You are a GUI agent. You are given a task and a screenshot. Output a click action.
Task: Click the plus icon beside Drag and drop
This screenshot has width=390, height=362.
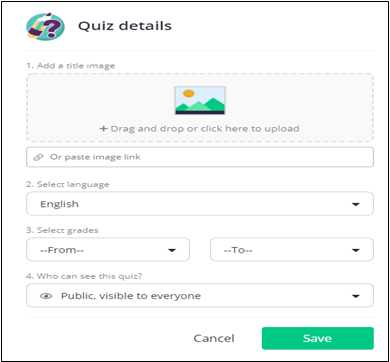(x=103, y=128)
